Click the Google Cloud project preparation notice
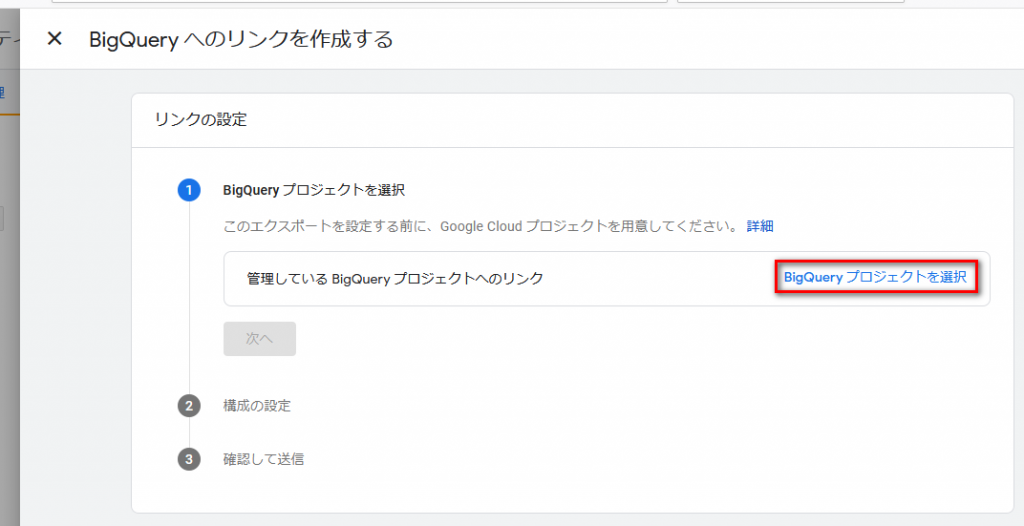The height and width of the screenshot is (526, 1024). [x=482, y=226]
